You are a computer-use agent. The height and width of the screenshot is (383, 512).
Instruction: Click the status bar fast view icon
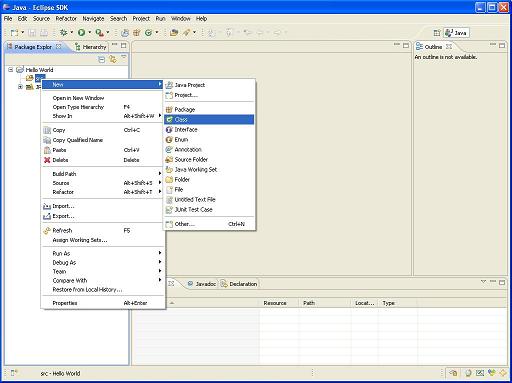(x=14, y=373)
